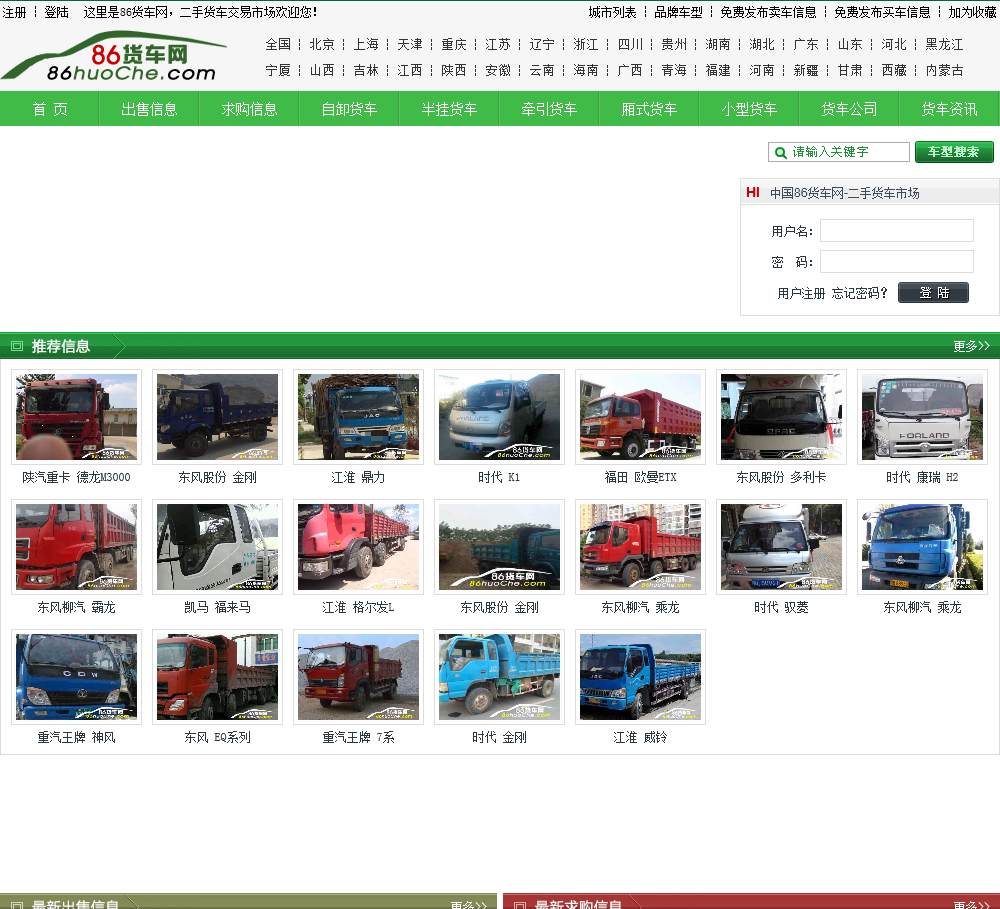Select the 上海 region link
Screen dimensions: 1000x909
366,45
